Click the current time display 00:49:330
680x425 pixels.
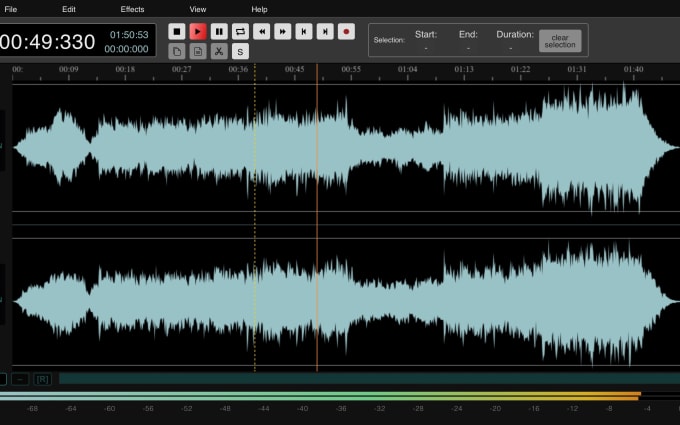pos(47,42)
